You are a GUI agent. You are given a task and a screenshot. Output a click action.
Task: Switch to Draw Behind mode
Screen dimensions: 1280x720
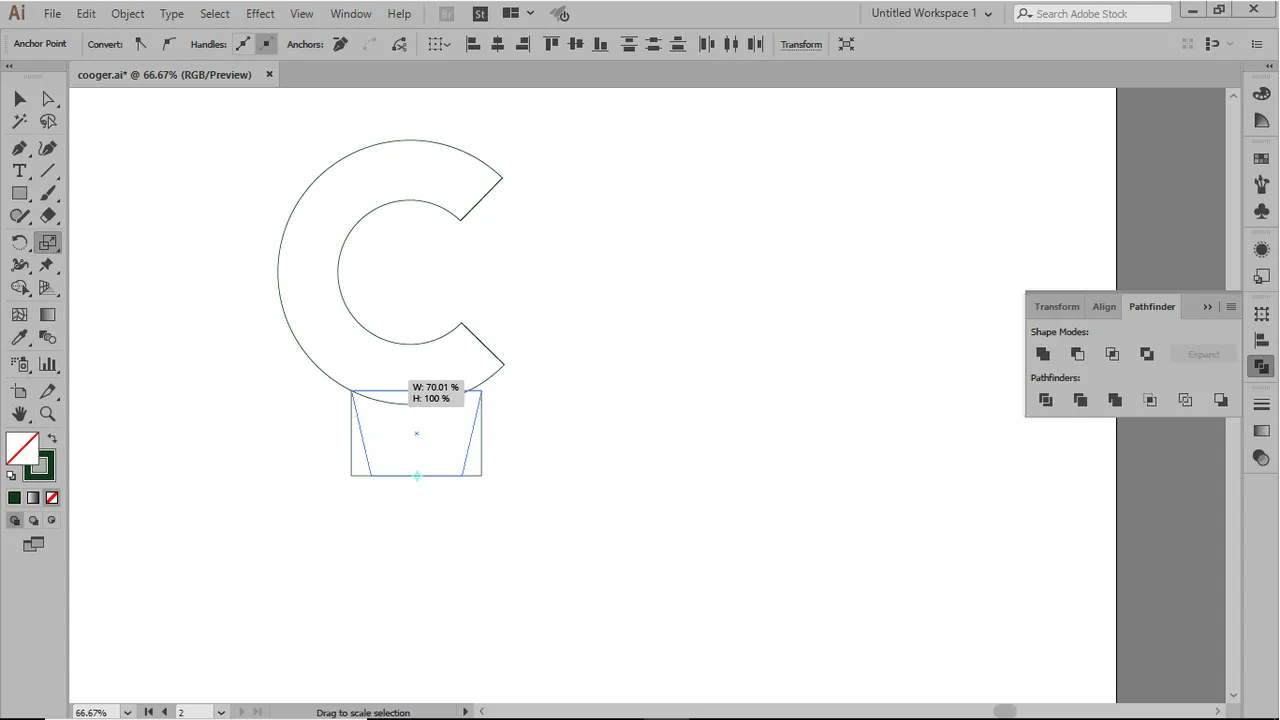click(33, 520)
